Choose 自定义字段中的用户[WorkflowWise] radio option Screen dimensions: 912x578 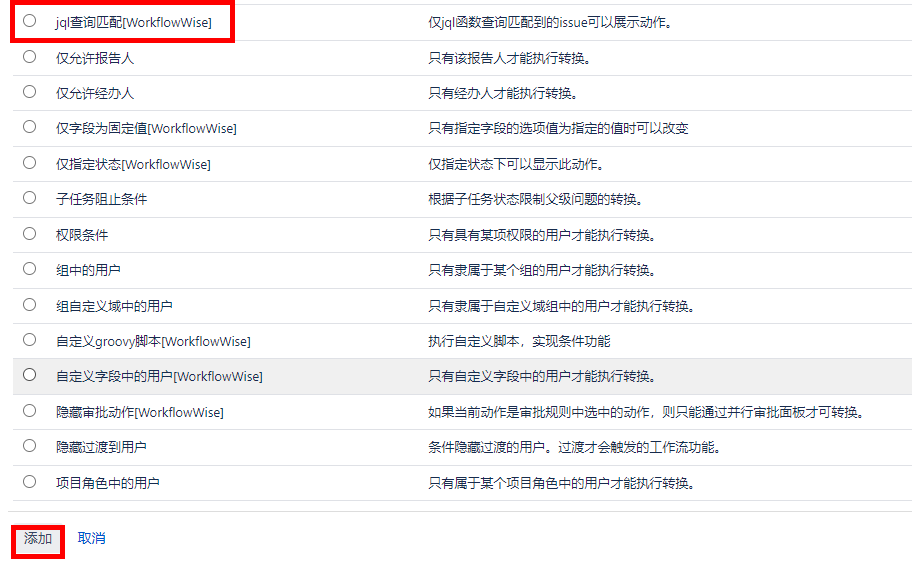pos(29,375)
